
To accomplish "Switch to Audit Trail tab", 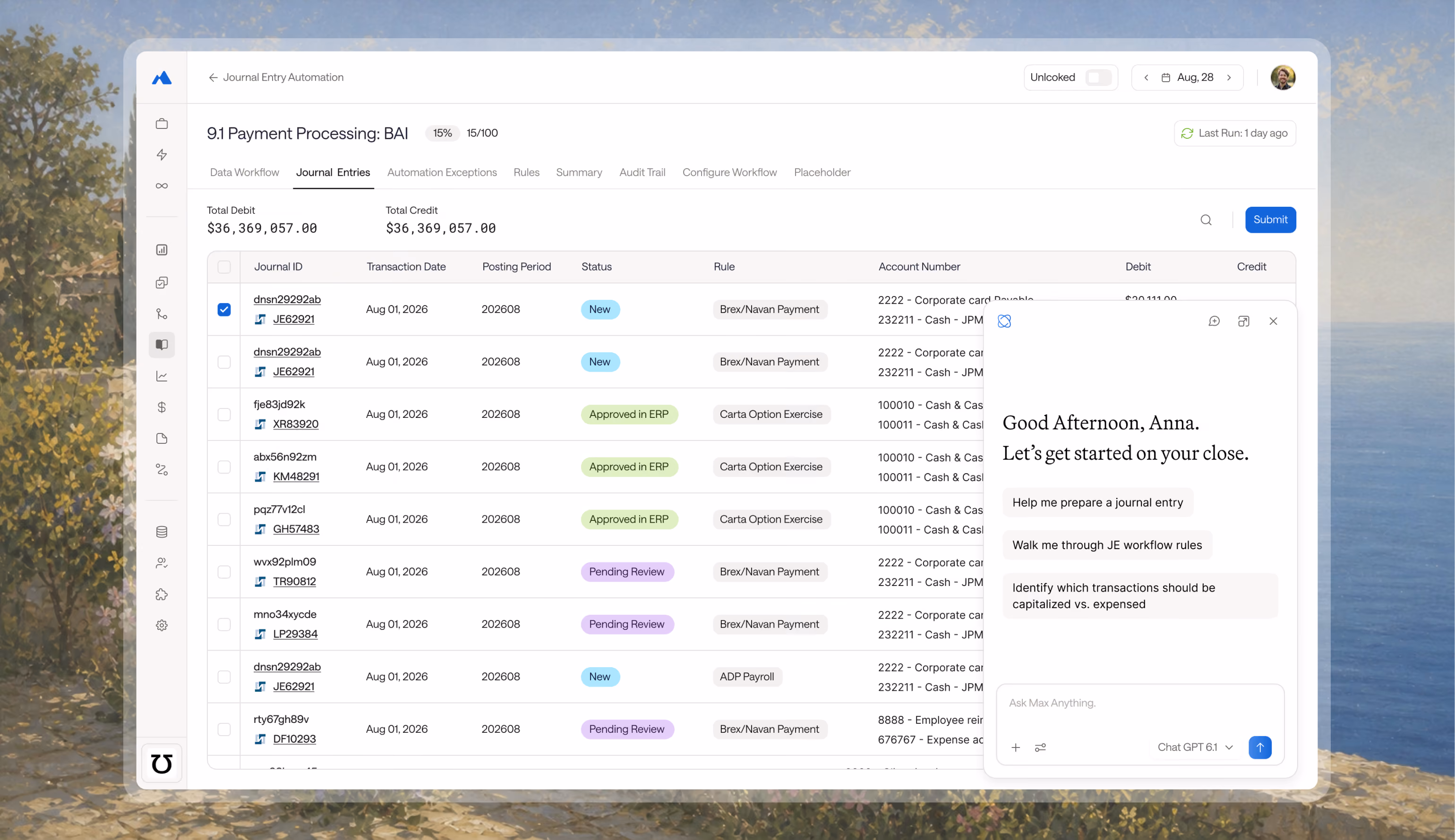I will click(x=642, y=172).
